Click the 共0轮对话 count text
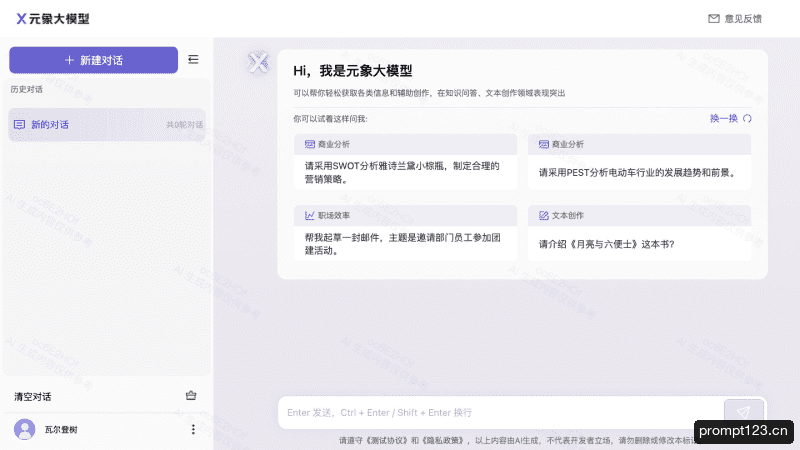This screenshot has width=800, height=450. tap(184, 125)
